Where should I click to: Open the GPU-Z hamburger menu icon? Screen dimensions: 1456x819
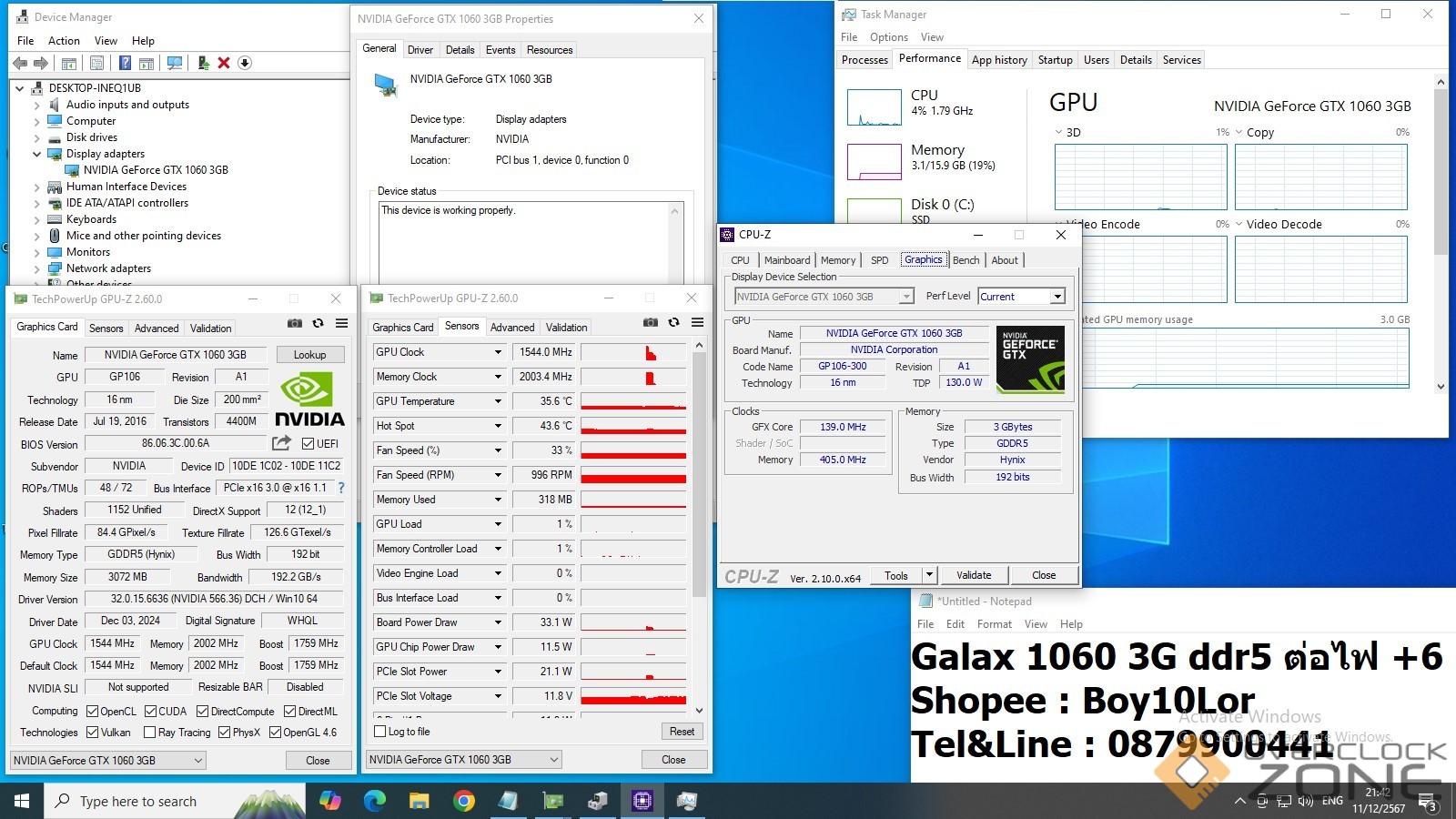pos(341,323)
